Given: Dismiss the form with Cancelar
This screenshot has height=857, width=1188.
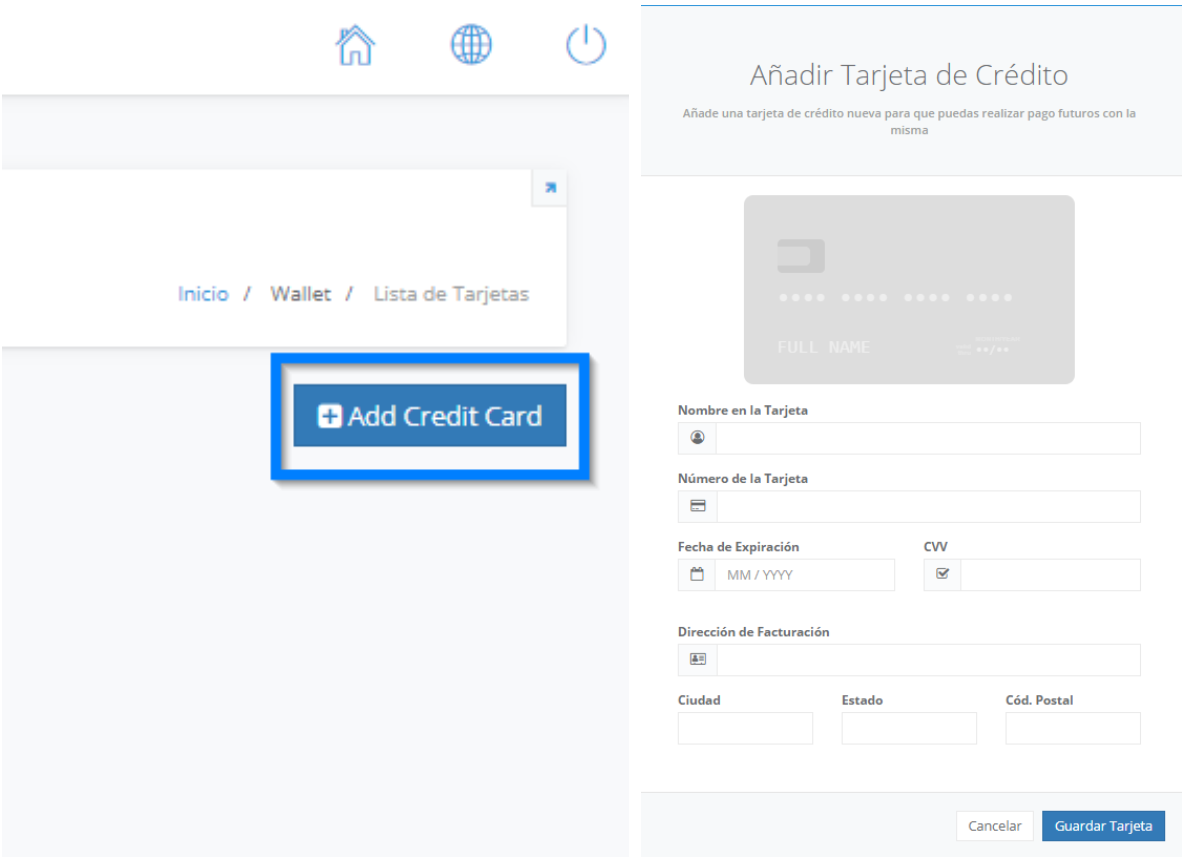Looking at the screenshot, I should point(994,826).
